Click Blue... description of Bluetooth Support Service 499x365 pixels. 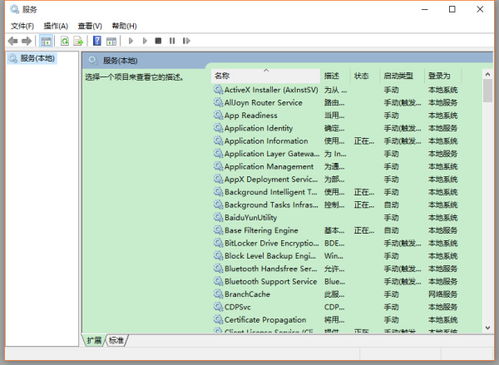(335, 281)
